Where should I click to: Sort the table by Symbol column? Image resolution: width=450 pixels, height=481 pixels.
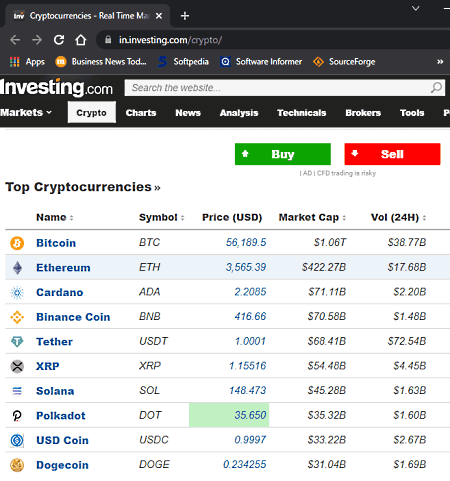[x=162, y=217]
